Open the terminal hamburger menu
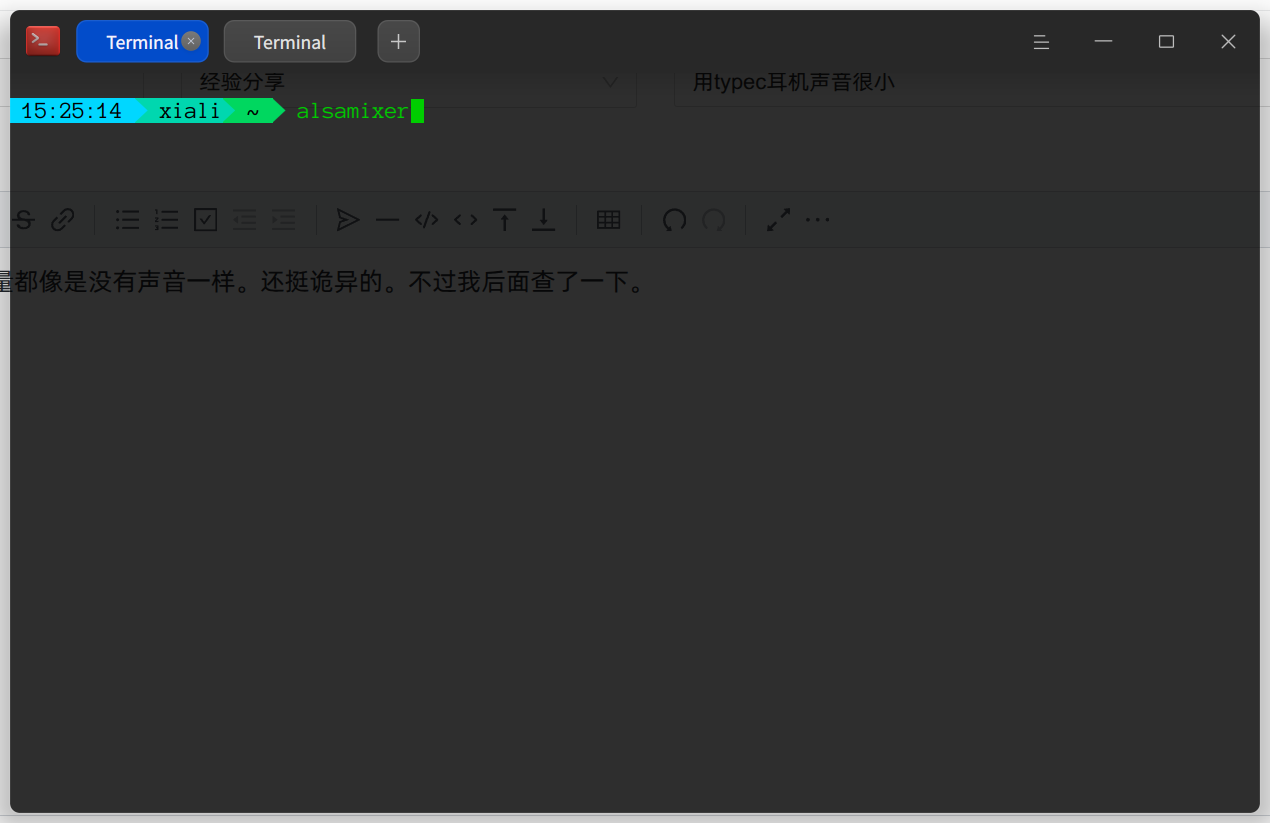Image resolution: width=1270 pixels, height=823 pixels. tap(1041, 42)
